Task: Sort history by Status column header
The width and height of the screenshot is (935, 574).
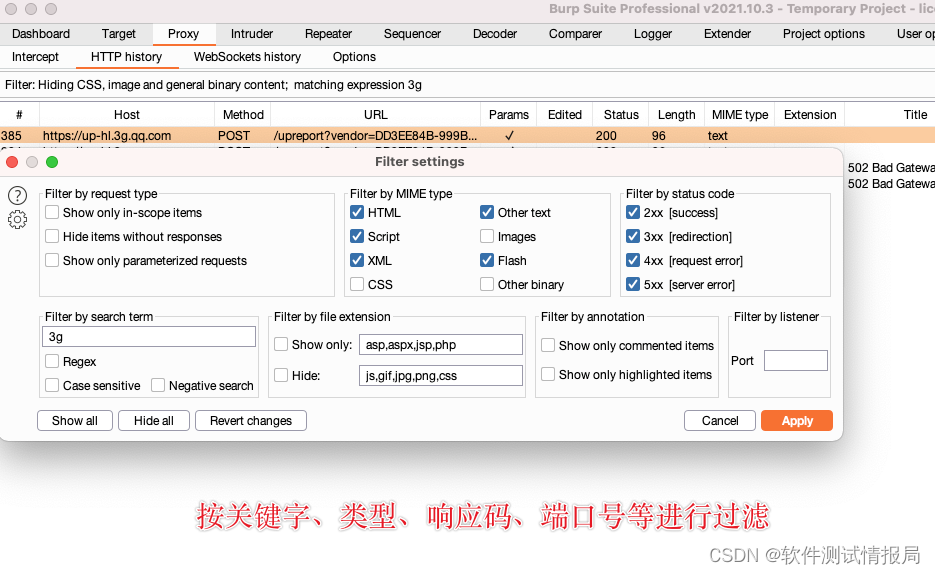Action: (x=621, y=114)
